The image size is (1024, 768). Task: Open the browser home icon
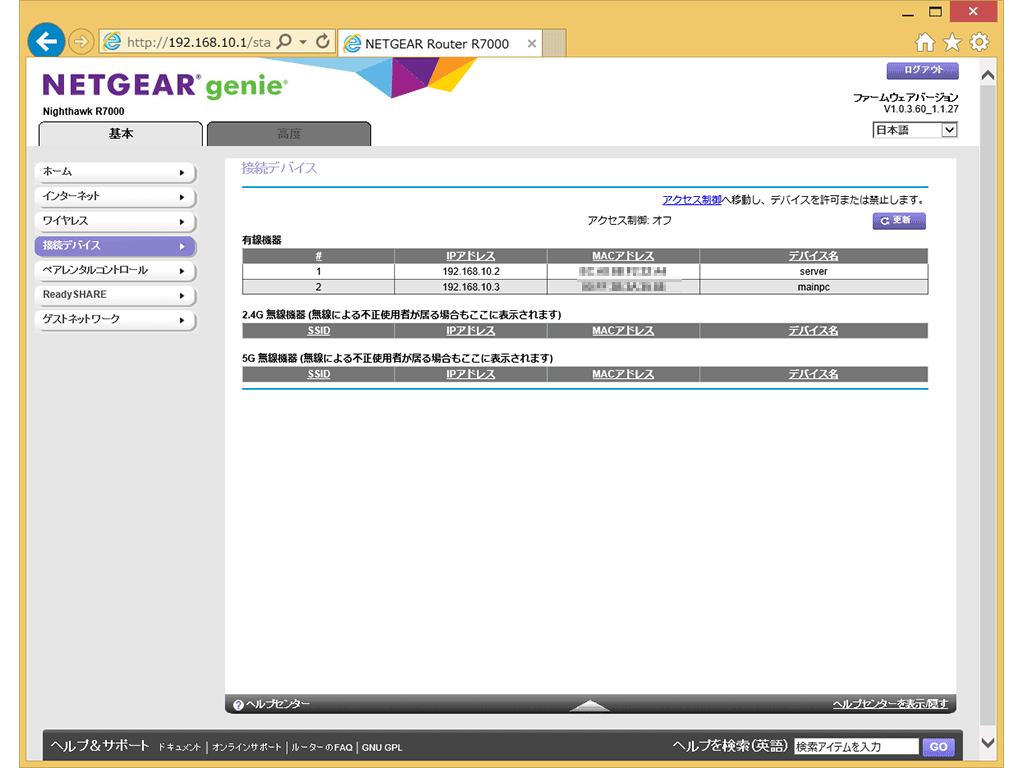click(x=925, y=42)
